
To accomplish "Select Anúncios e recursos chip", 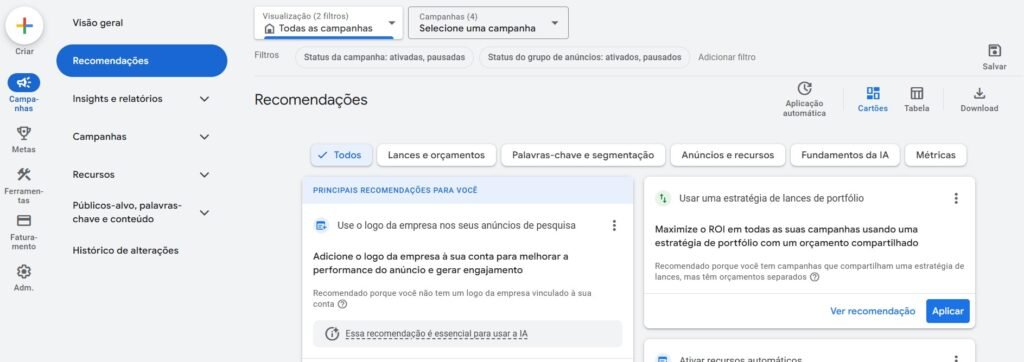I will pyautogui.click(x=728, y=155).
